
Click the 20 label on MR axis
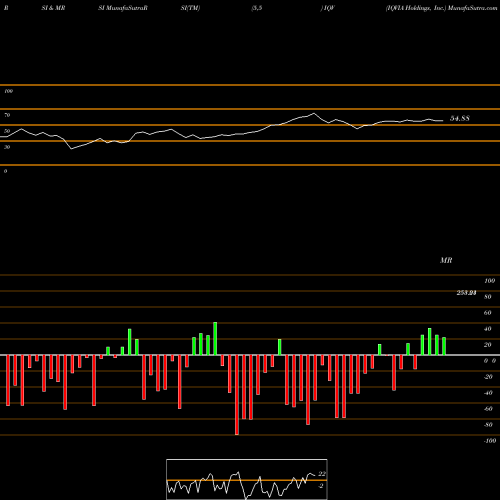click(488, 345)
